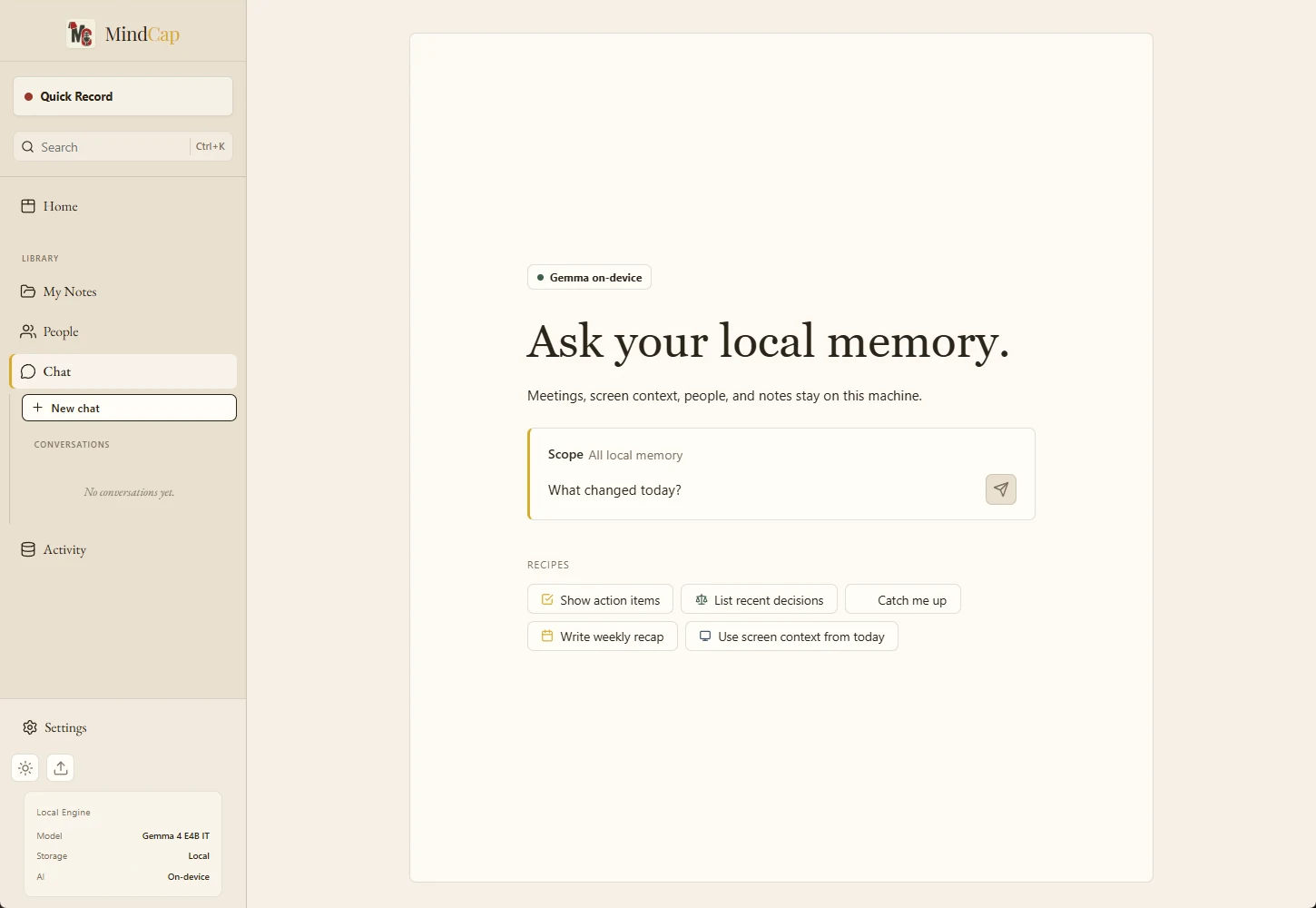Click the Ctrl+K shortcut hint
This screenshot has height=908, width=1316.
pos(211,146)
